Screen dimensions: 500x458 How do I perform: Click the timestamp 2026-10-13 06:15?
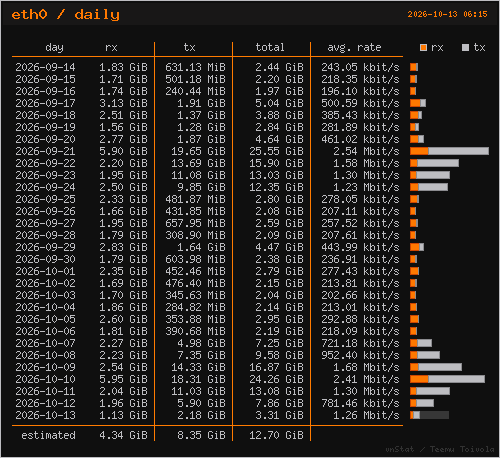click(x=447, y=14)
